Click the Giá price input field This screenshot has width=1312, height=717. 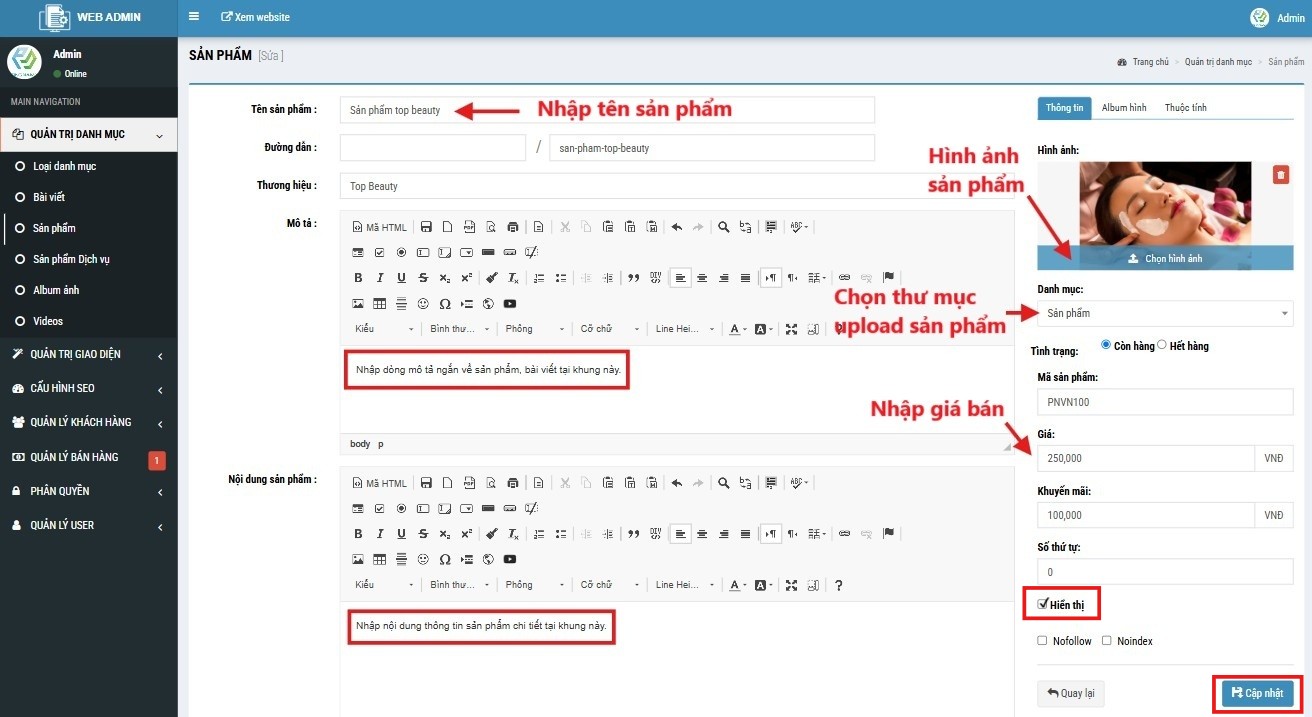(1146, 458)
